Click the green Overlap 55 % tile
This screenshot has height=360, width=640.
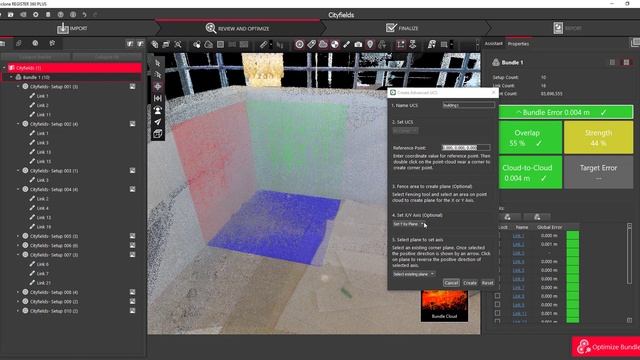530,138
